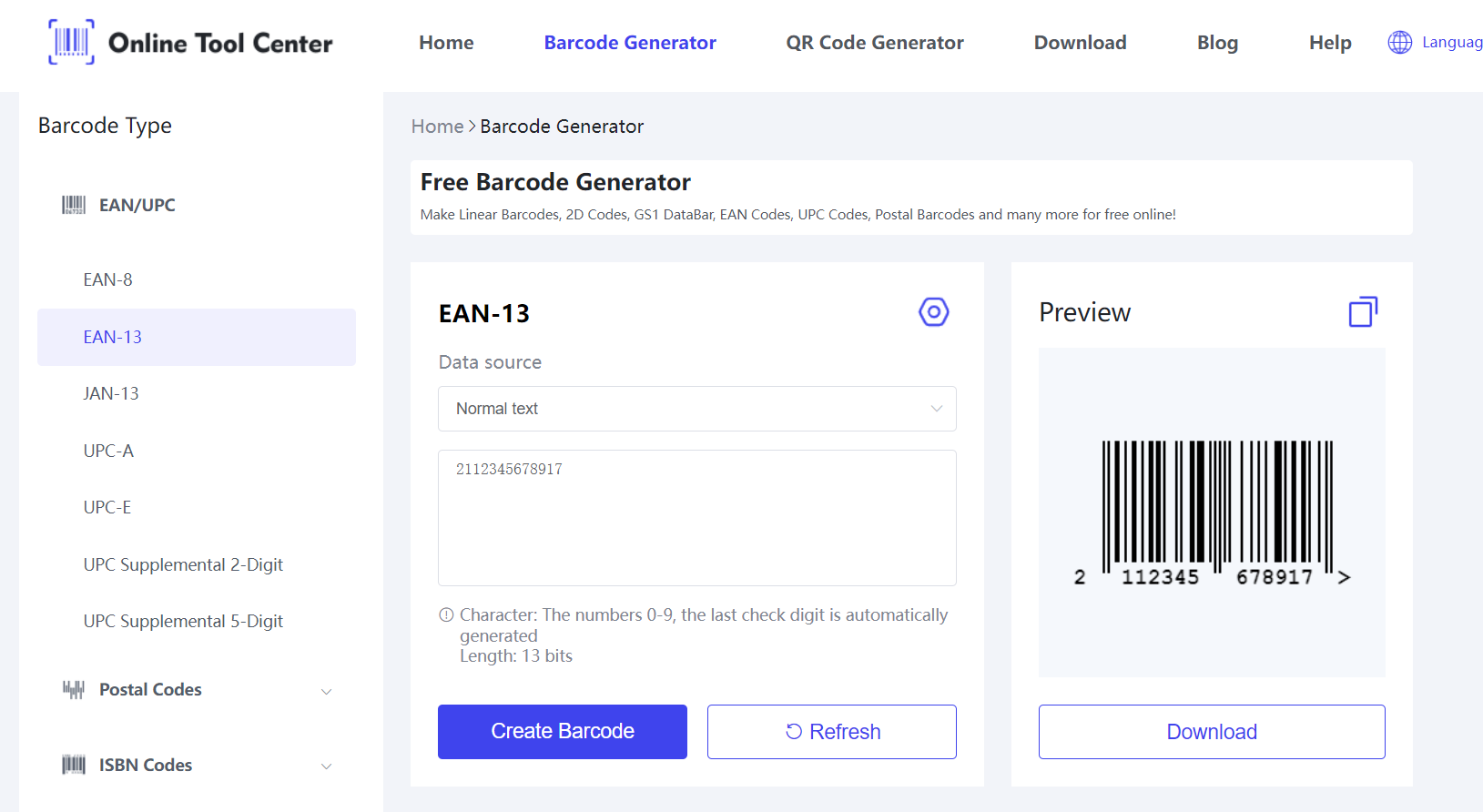Click the Refresh button
The image size is (1483, 812).
(831, 732)
